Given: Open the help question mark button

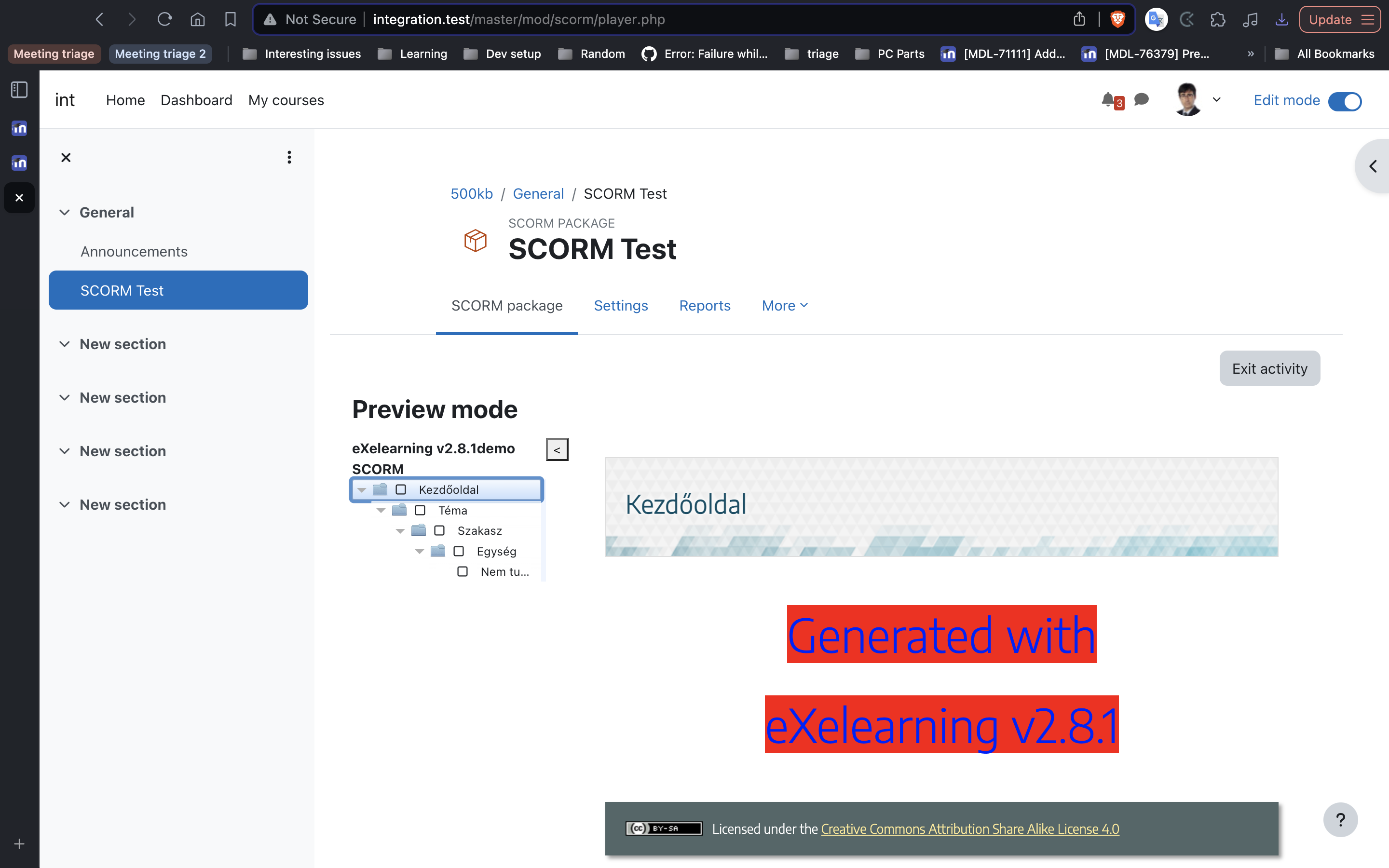Looking at the screenshot, I should [x=1340, y=820].
